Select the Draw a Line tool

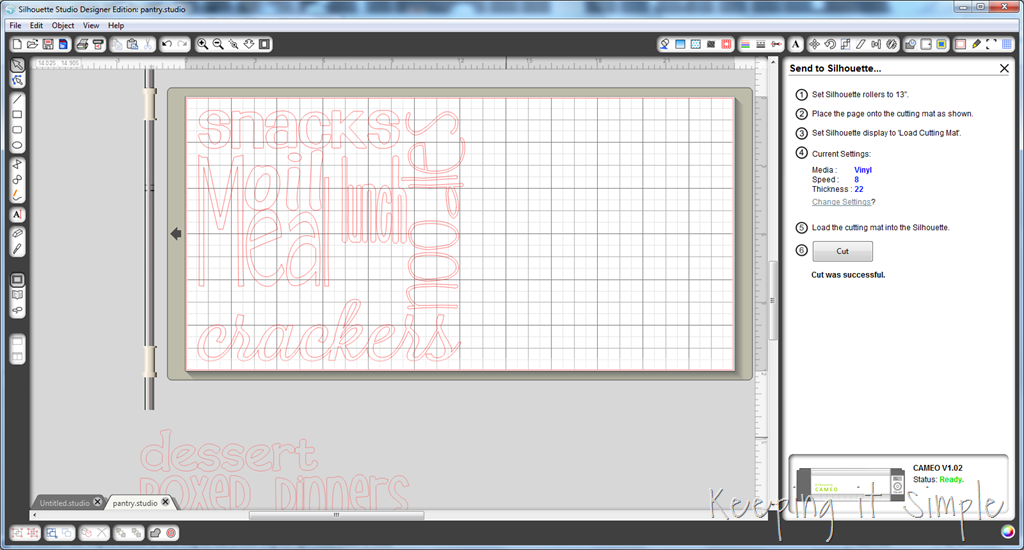(18, 99)
